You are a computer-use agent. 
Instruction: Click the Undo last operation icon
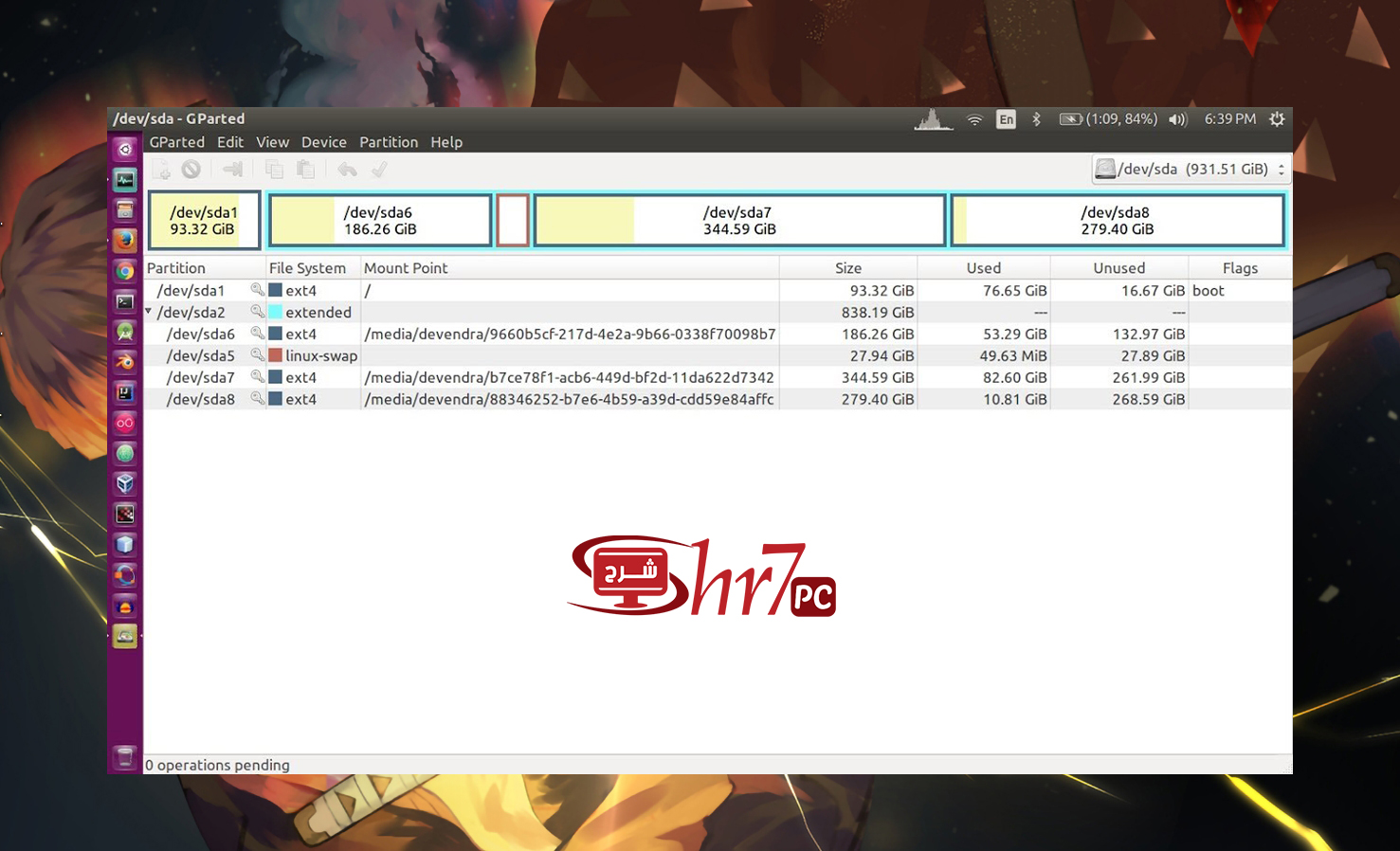click(x=348, y=170)
